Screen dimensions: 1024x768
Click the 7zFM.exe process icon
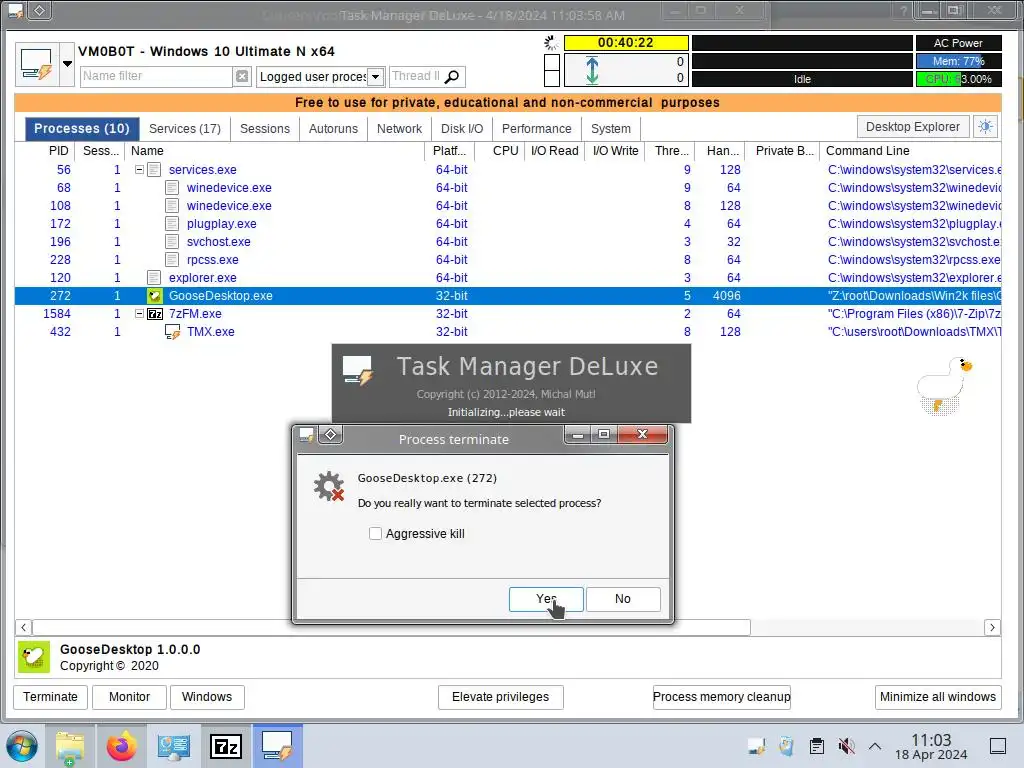click(x=155, y=314)
